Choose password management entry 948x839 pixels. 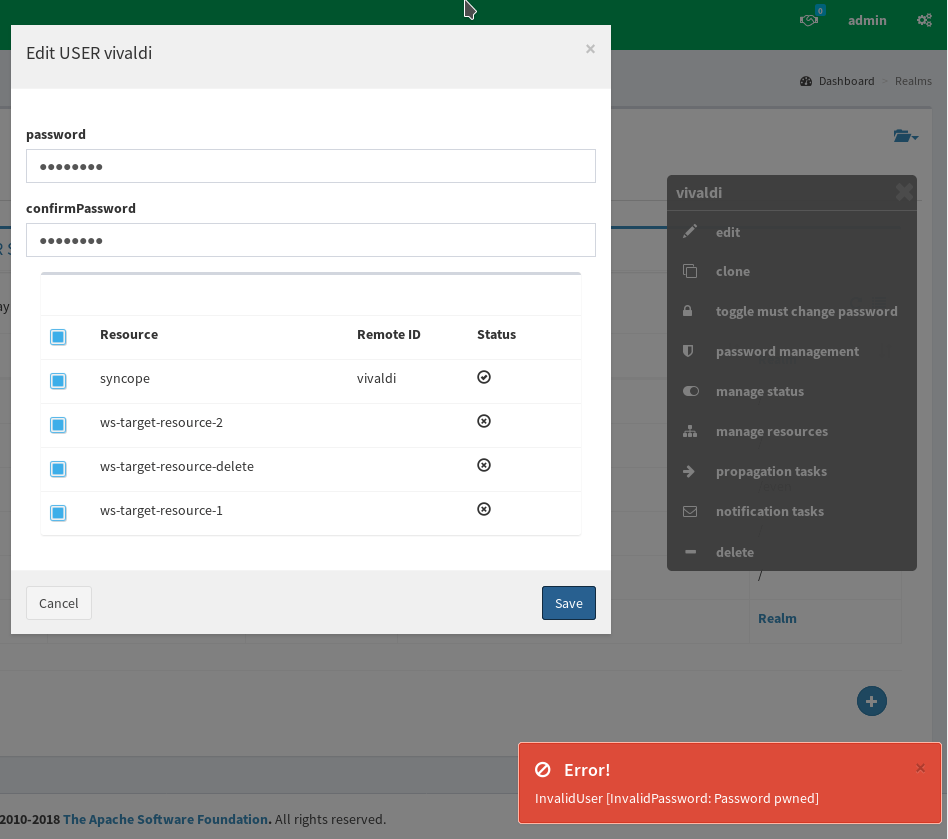pyautogui.click(x=787, y=351)
